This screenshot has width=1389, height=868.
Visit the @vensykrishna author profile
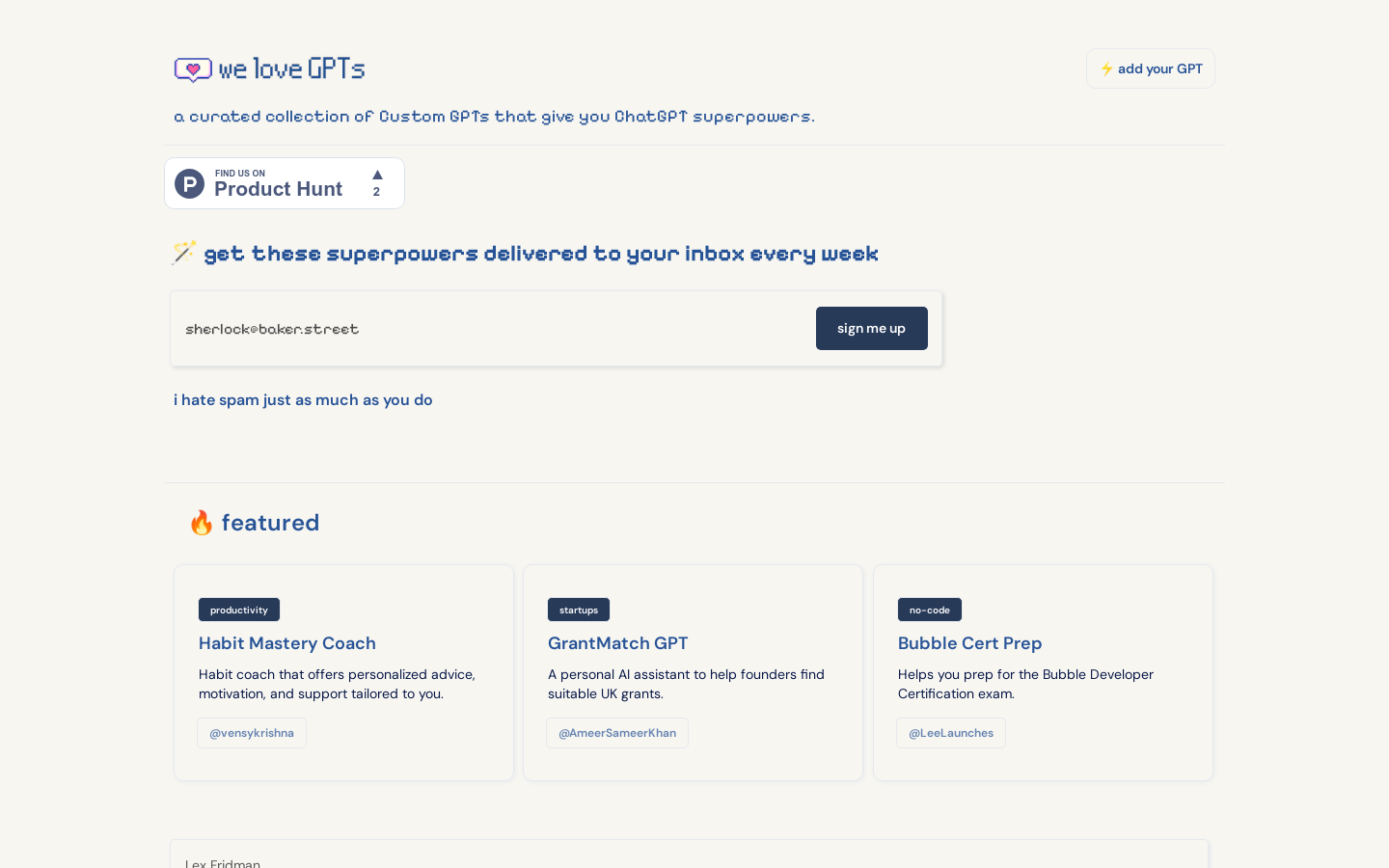pyautogui.click(x=252, y=733)
